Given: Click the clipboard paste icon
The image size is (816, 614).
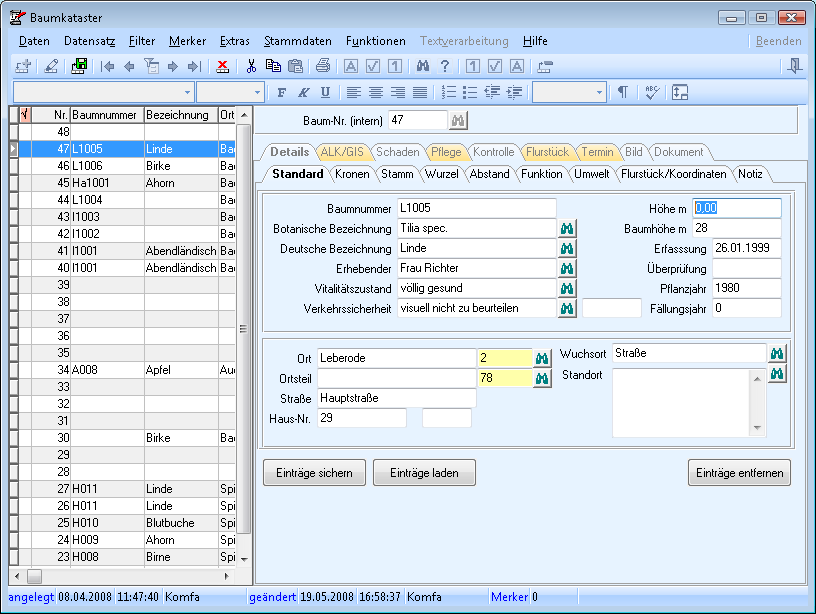Looking at the screenshot, I should pos(295,66).
